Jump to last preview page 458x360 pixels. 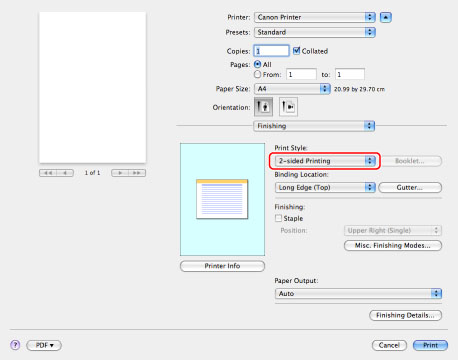(x=137, y=173)
